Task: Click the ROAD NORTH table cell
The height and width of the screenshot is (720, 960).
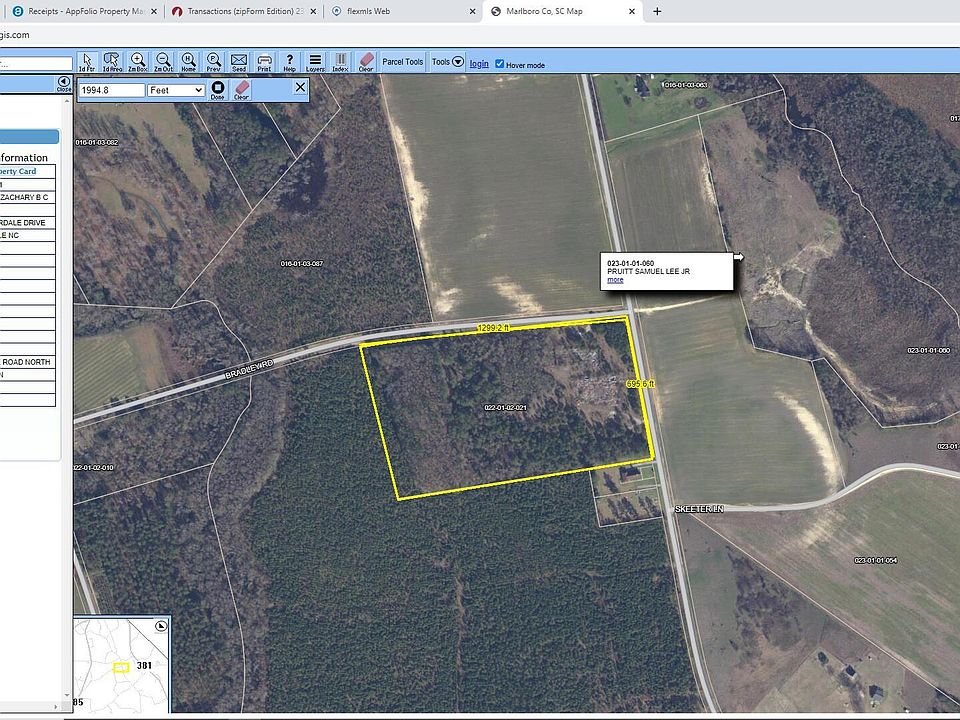Action: 26,362
